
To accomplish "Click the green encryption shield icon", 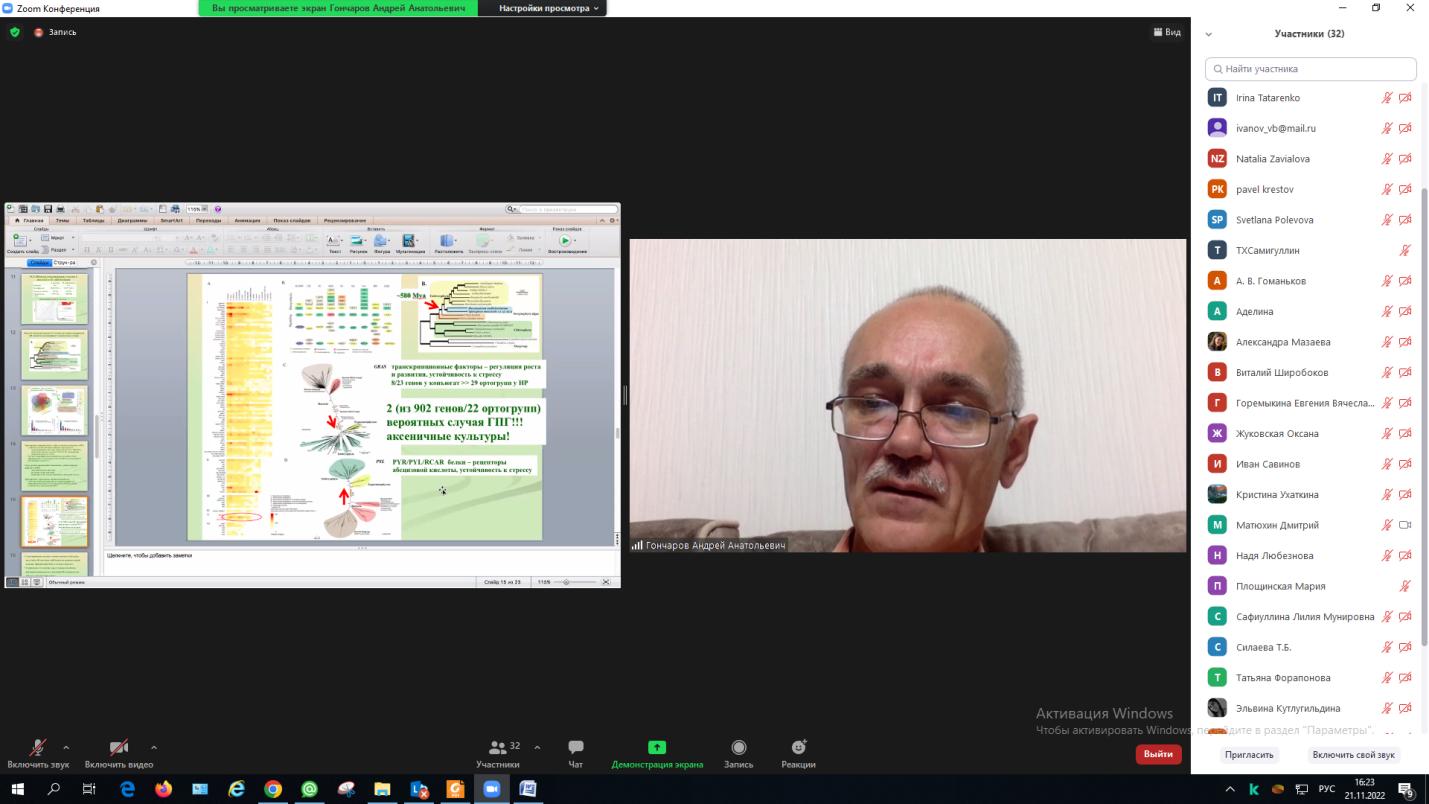I will (15, 32).
